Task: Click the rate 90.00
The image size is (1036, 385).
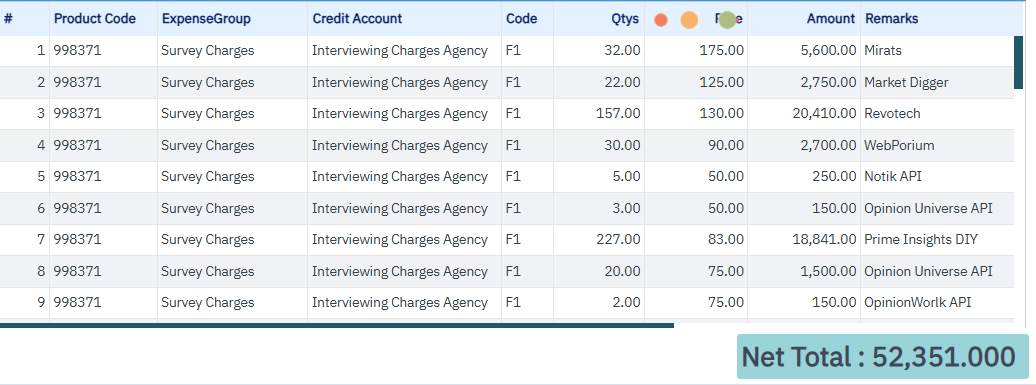Action: 725,145
